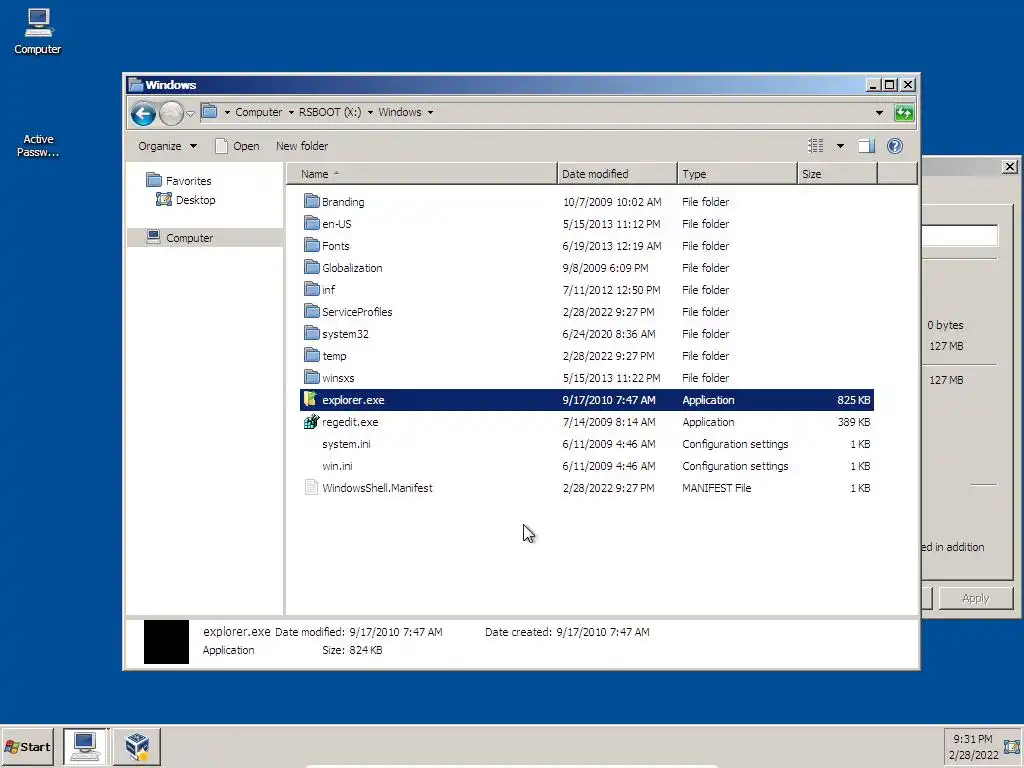The width and height of the screenshot is (1024, 768).
Task: Click the greyed-out Forward arrow button
Action: point(171,114)
